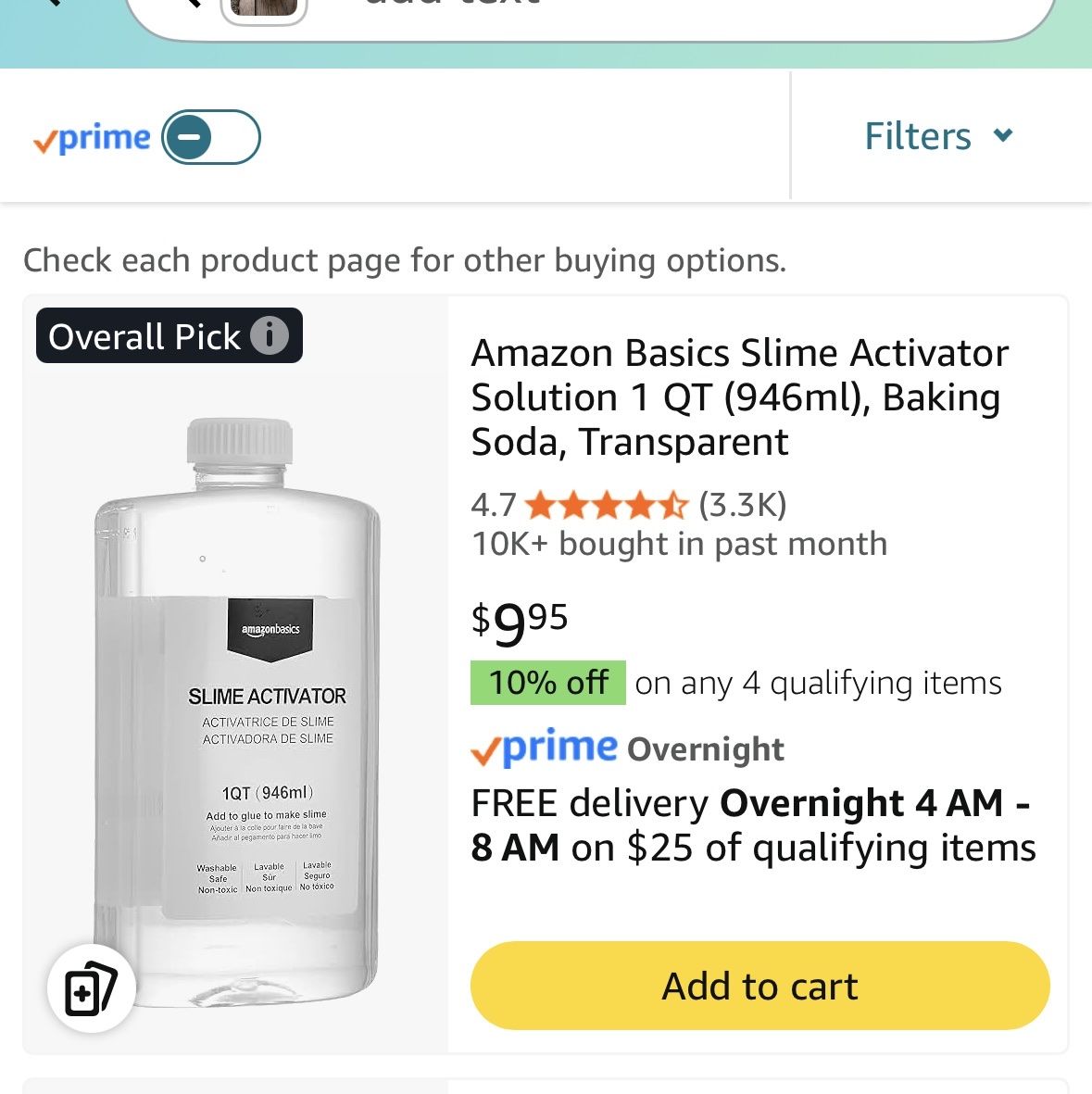Open the slime activator bottle product image
This screenshot has height=1094, width=1092.
tap(236, 712)
